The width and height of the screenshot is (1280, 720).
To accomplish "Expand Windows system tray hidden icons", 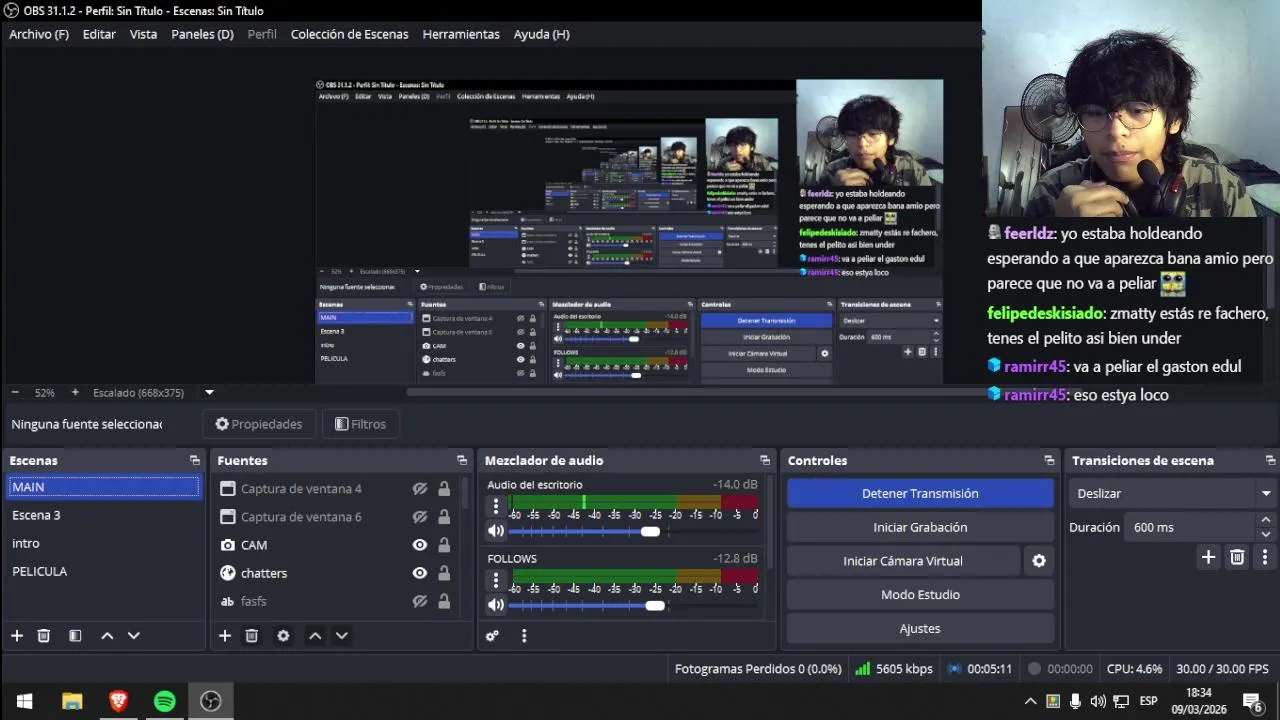I will [x=1030, y=701].
